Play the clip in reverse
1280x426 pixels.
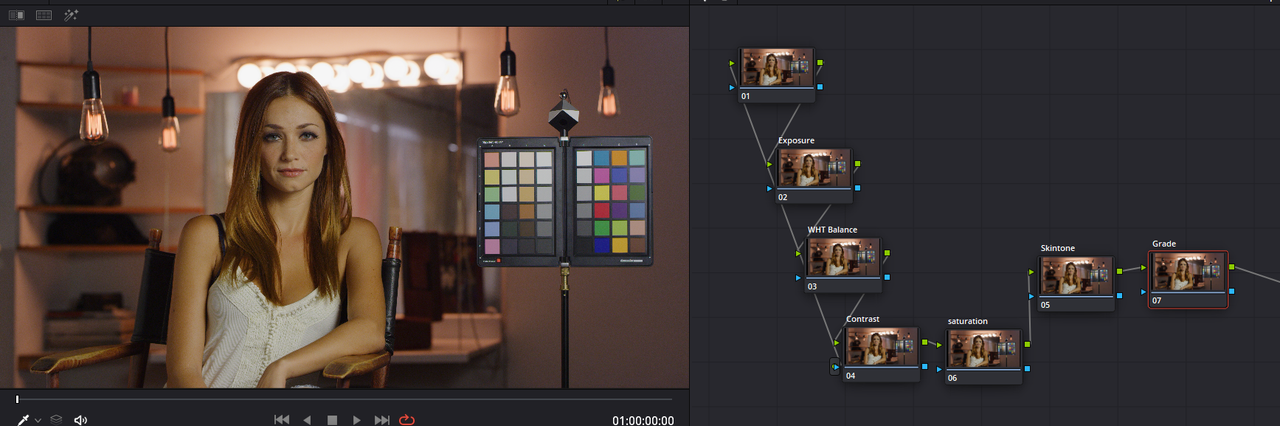click(307, 420)
